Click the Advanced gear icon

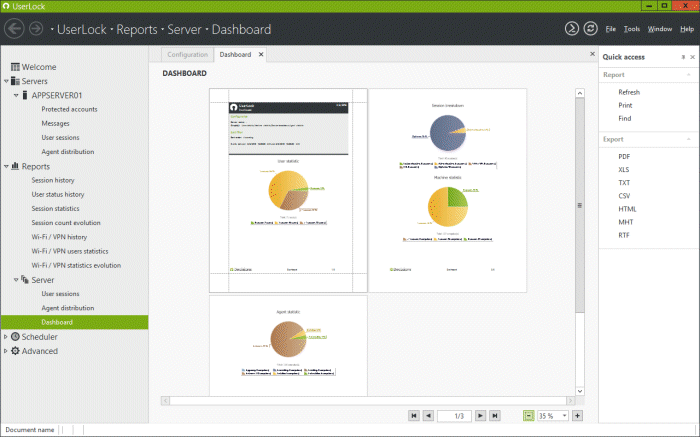tap(15, 351)
